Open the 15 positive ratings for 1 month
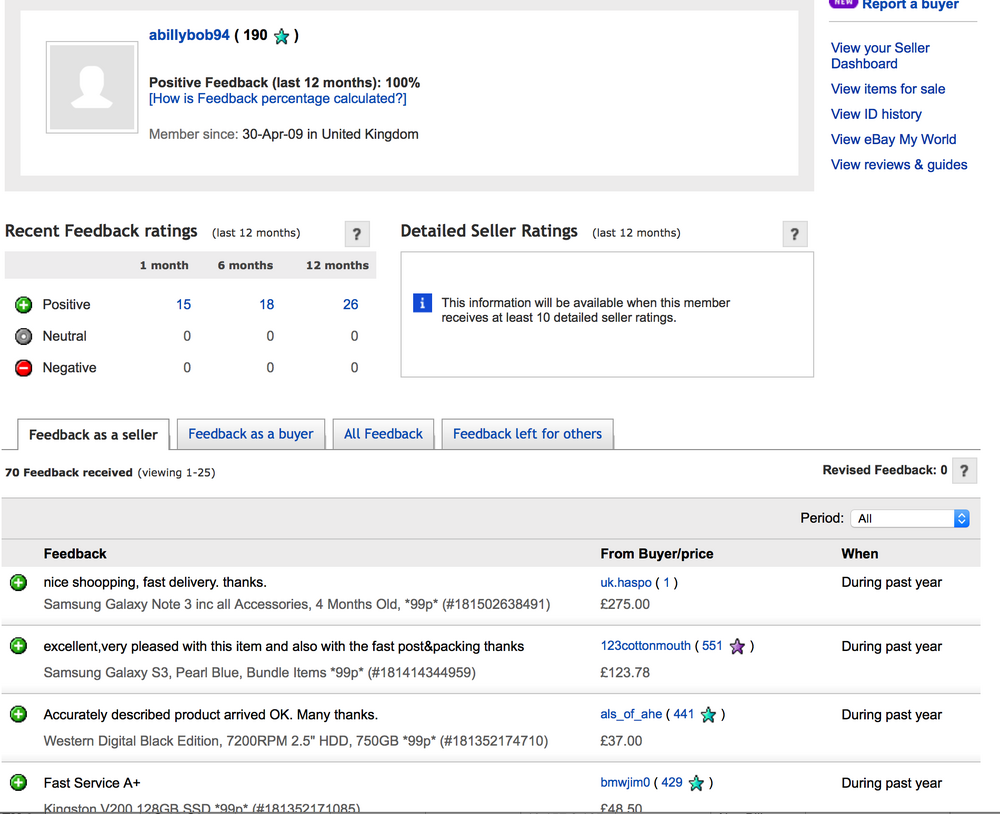The image size is (1000, 814). [x=184, y=304]
